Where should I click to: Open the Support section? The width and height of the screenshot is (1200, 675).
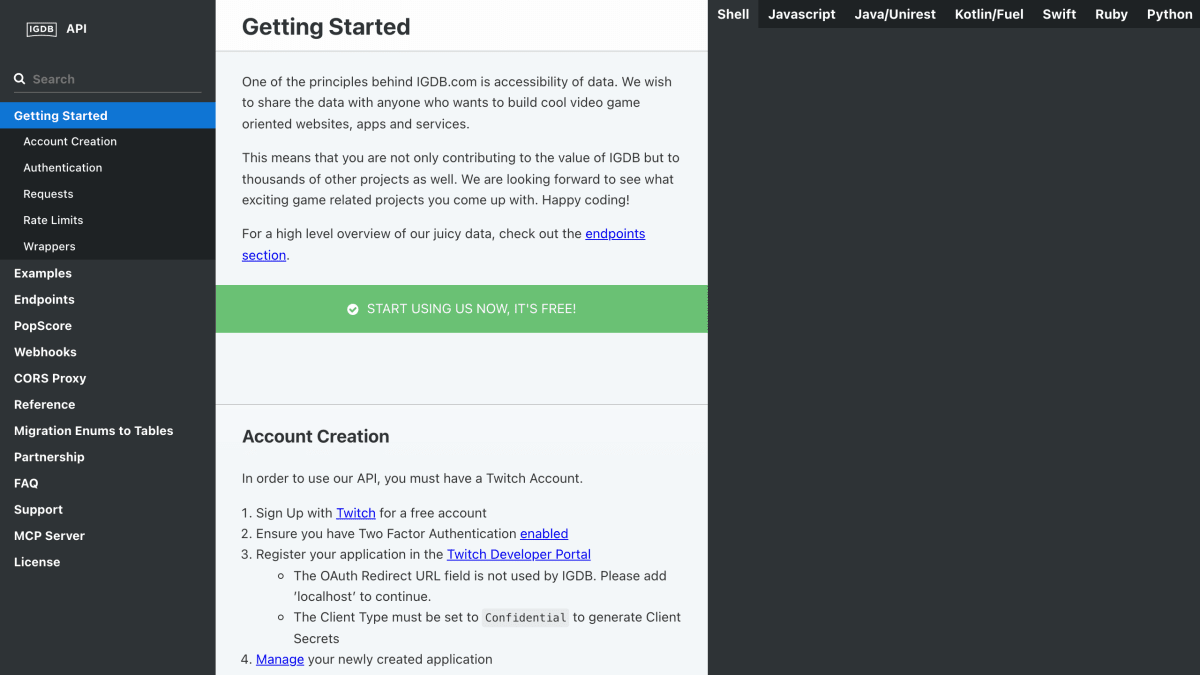click(107, 509)
